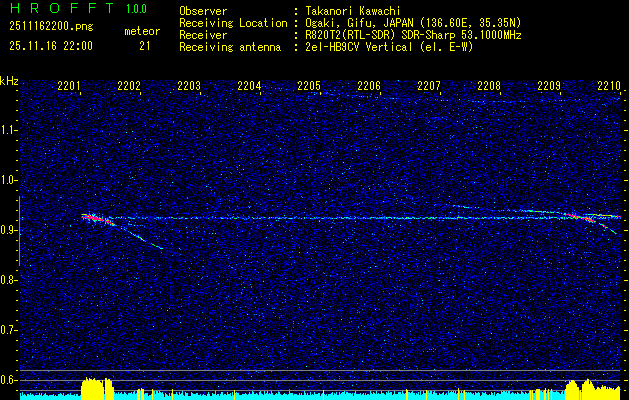Click the 2209 time marker
This screenshot has width=629, height=400.
coord(549,85)
